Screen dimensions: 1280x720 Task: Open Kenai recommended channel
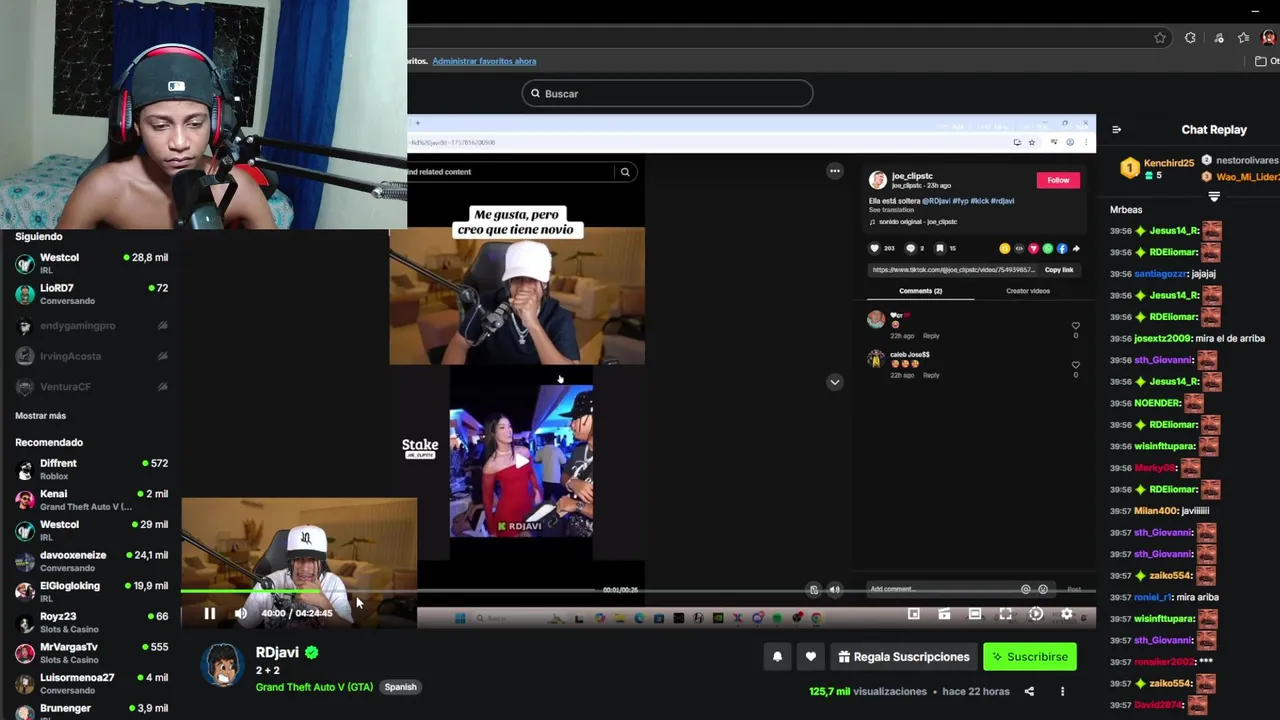click(92, 500)
